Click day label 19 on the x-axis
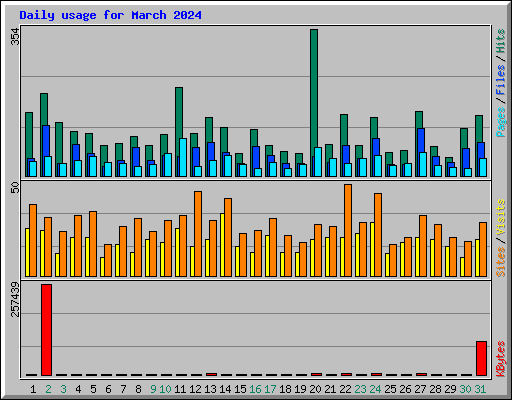512x400 pixels. [300, 389]
